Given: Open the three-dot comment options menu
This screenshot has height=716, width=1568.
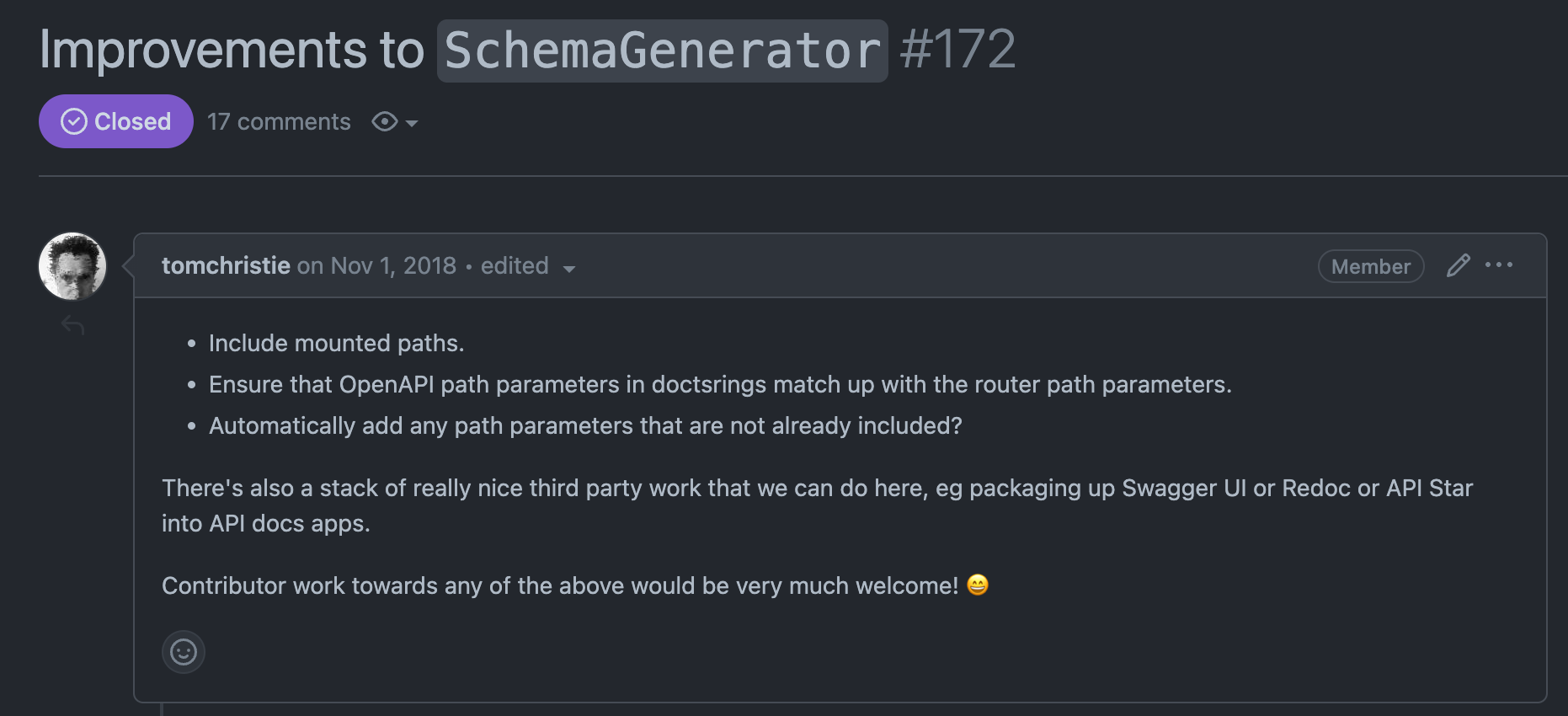Looking at the screenshot, I should click(1499, 265).
